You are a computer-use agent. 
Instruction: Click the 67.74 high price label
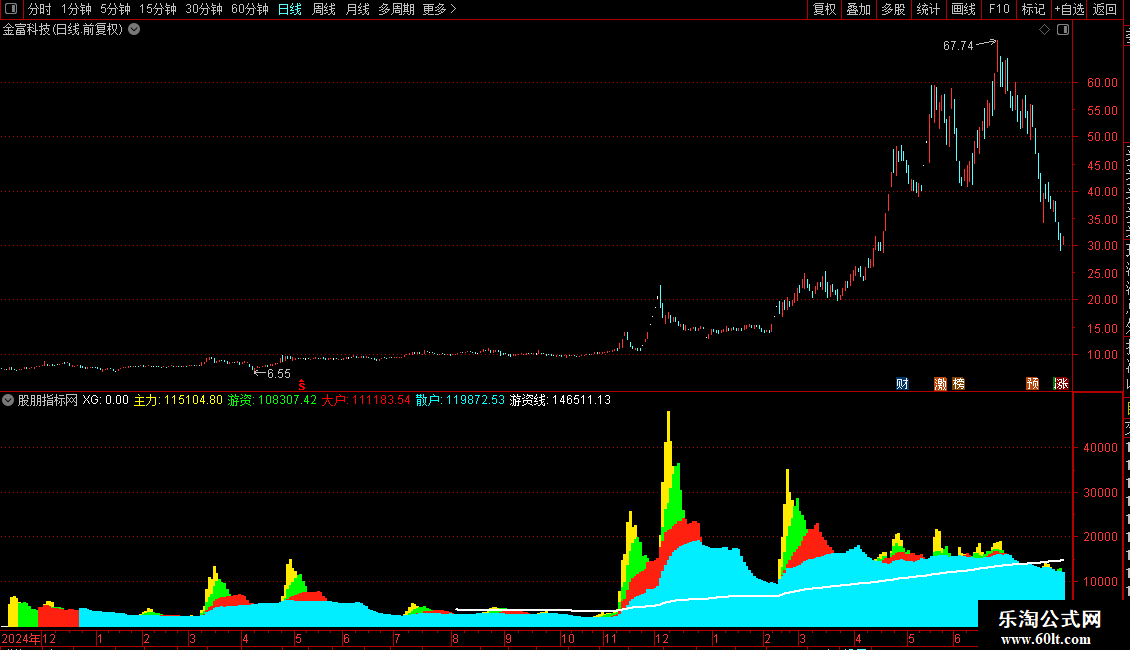pyautogui.click(x=958, y=46)
